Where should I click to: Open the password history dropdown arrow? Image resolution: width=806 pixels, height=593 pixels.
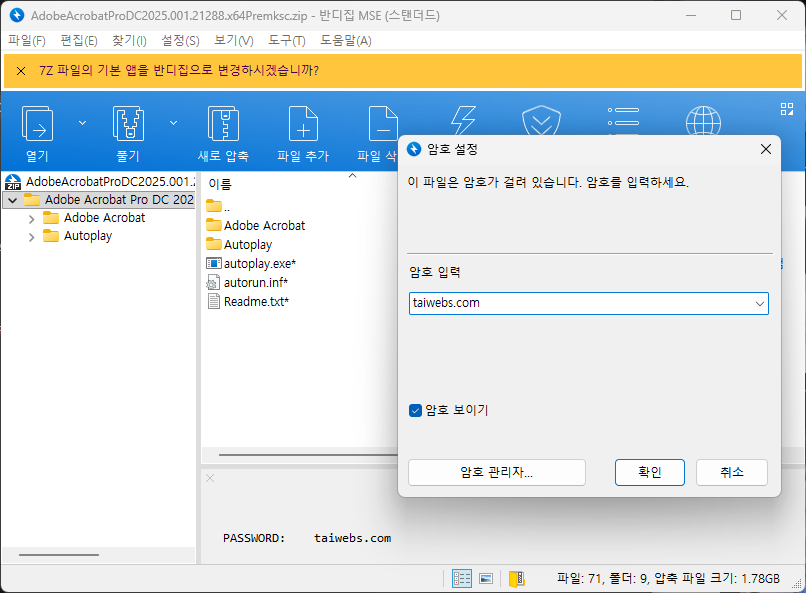click(760, 304)
